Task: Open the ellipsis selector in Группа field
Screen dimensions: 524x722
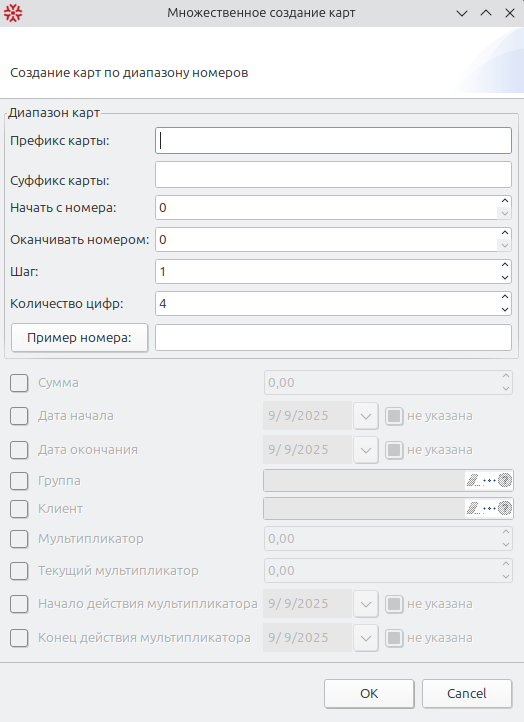Action: (489, 481)
